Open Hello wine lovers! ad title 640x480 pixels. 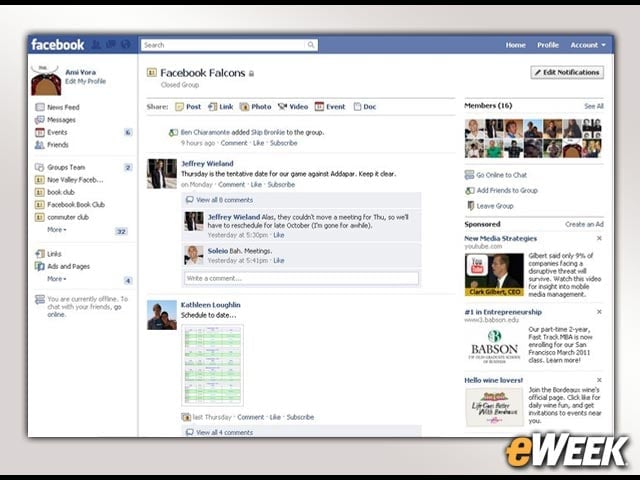point(493,380)
